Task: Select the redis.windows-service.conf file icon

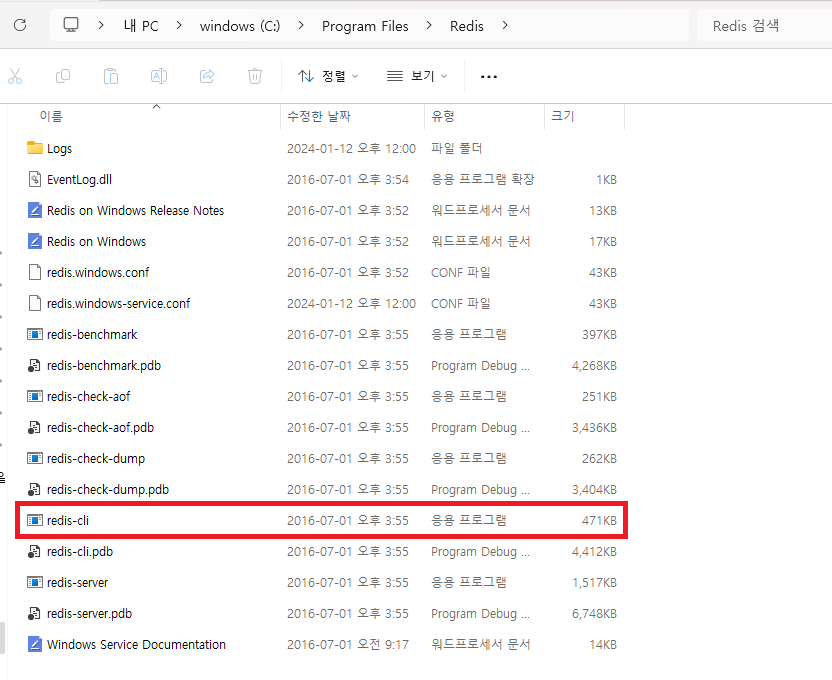Action: click(34, 303)
